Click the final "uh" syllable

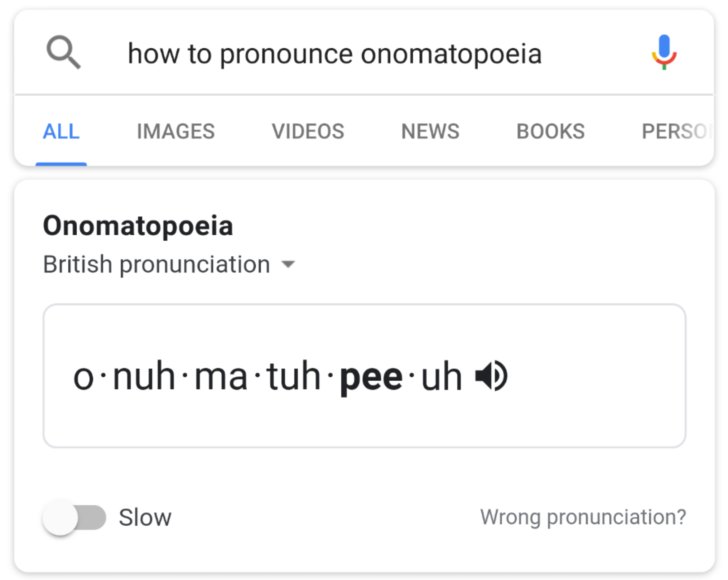(441, 377)
